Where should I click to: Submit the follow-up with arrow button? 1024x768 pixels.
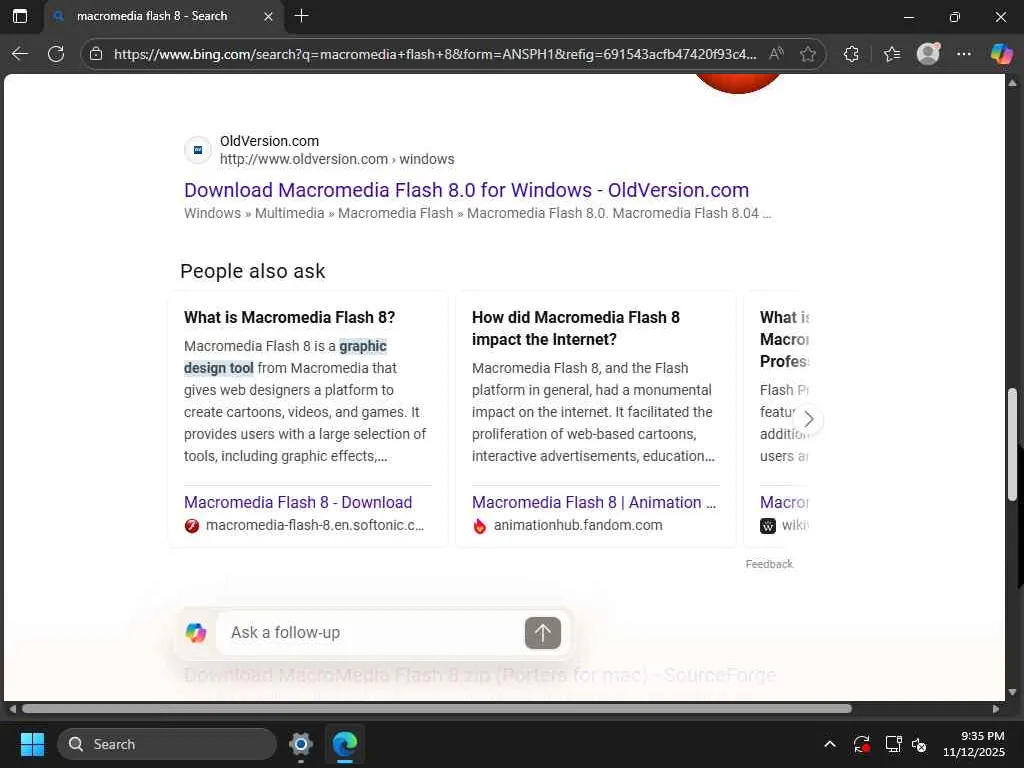click(x=543, y=633)
